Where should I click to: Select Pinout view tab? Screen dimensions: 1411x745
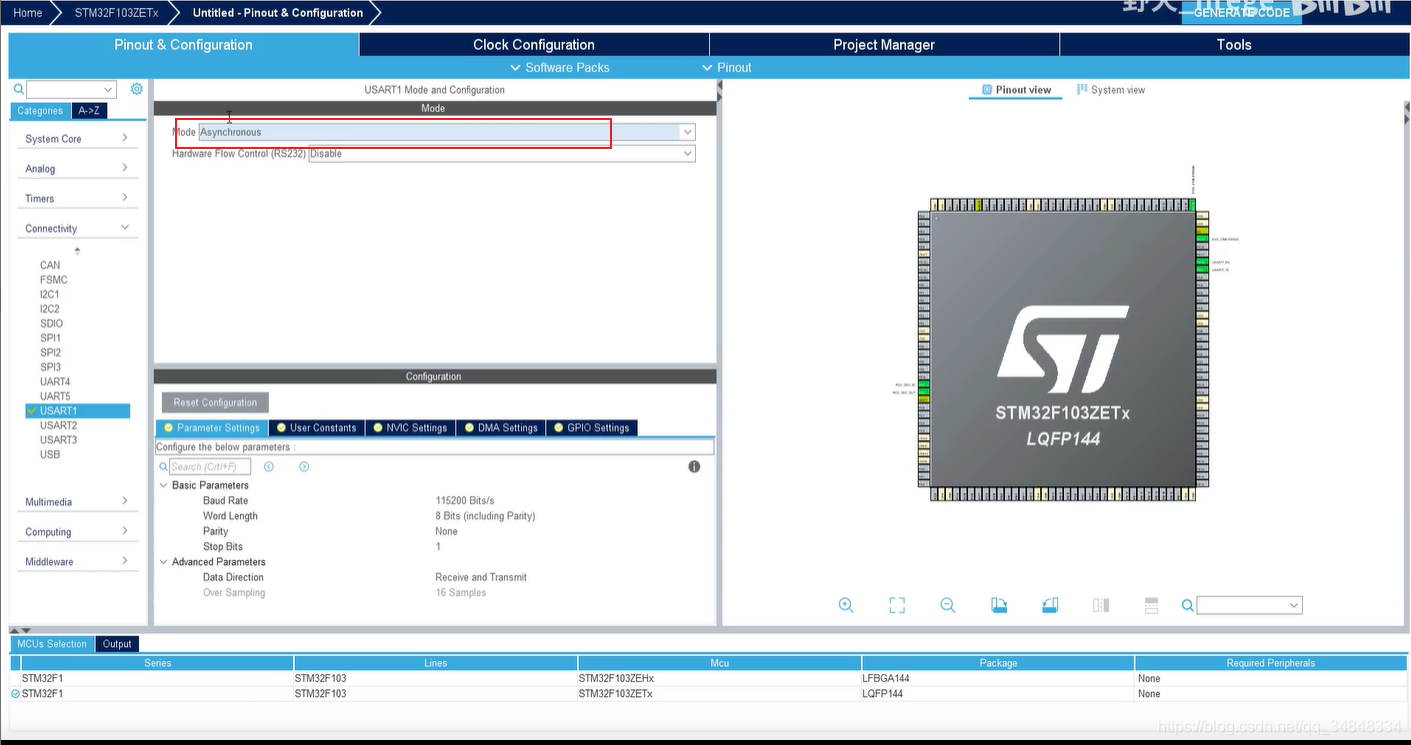click(1016, 90)
